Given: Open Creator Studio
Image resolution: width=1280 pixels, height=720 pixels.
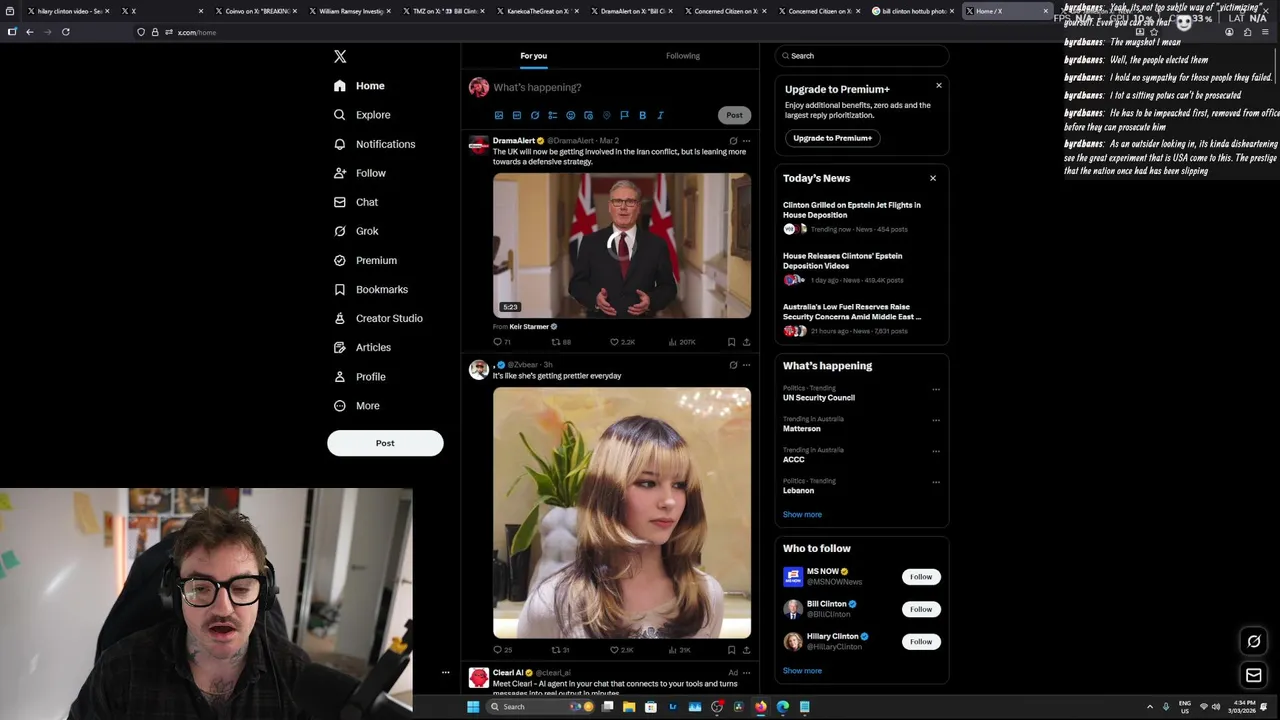Looking at the screenshot, I should (x=378, y=318).
